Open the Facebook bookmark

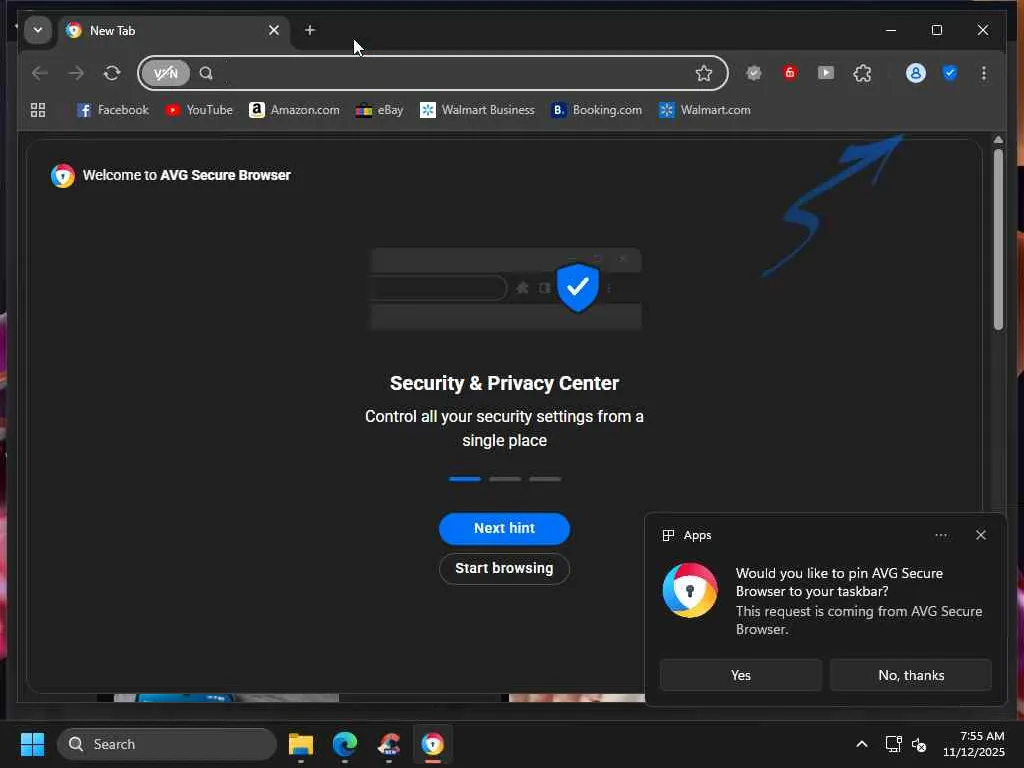point(113,110)
